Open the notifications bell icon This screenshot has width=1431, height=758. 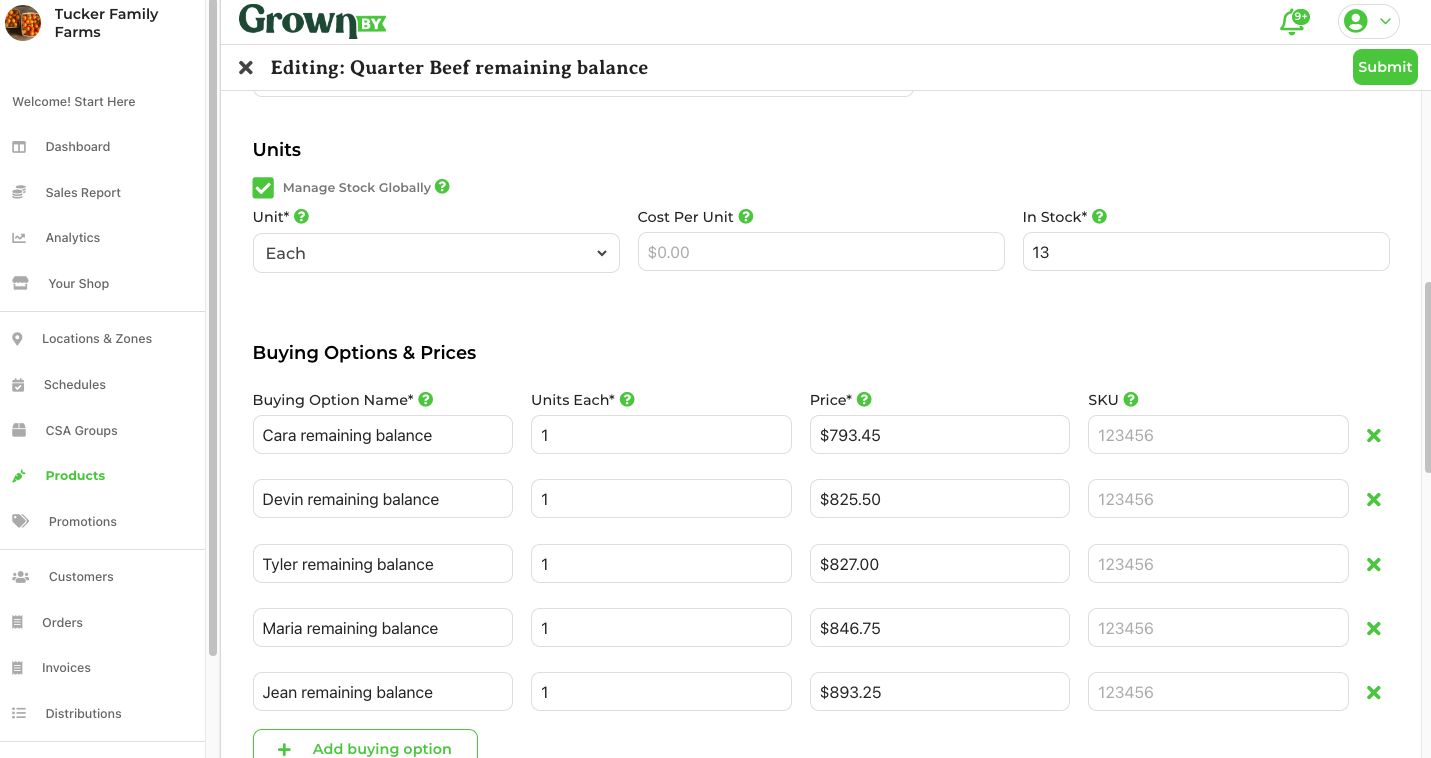point(1294,21)
